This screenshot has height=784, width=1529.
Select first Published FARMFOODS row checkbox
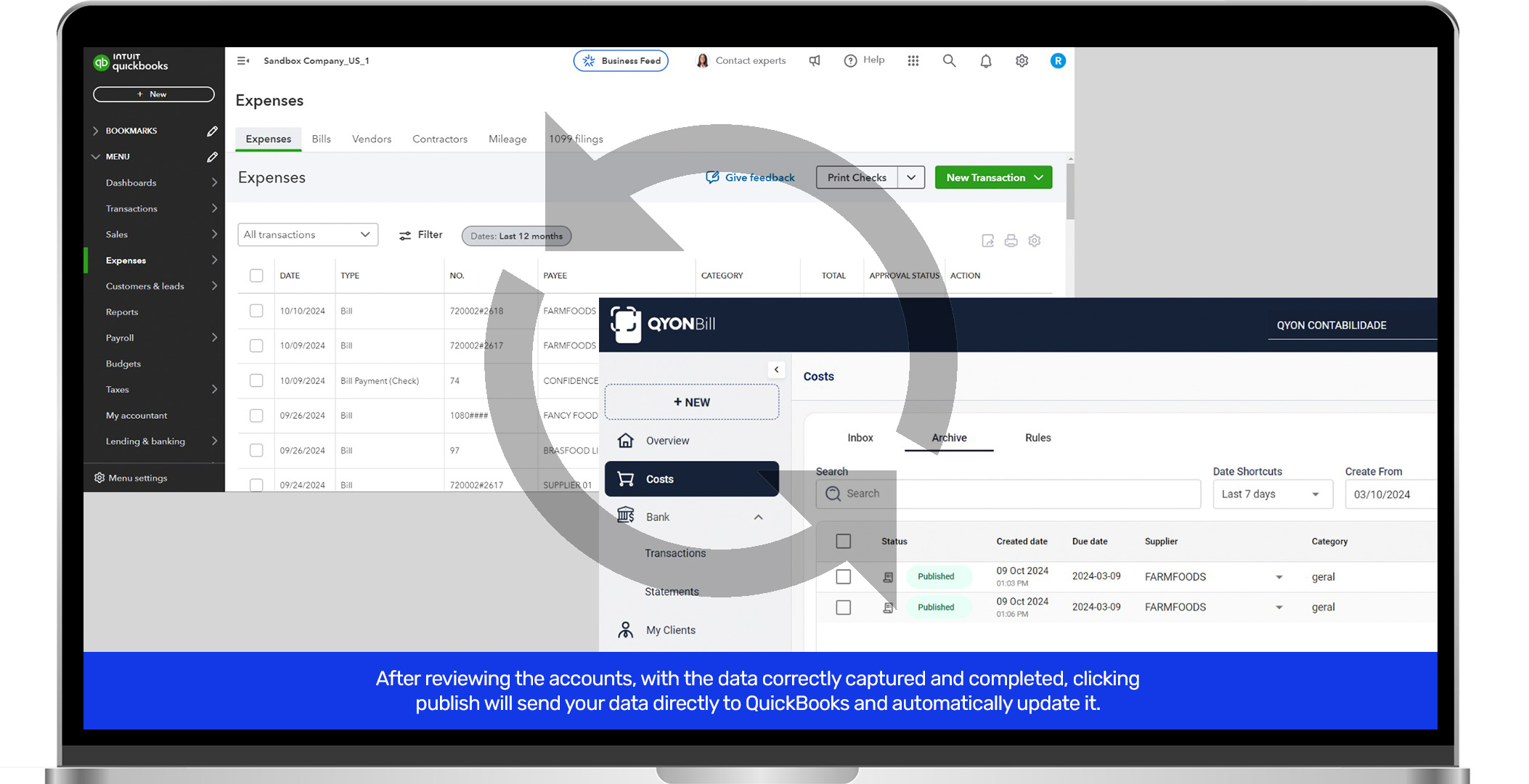pyautogui.click(x=843, y=576)
